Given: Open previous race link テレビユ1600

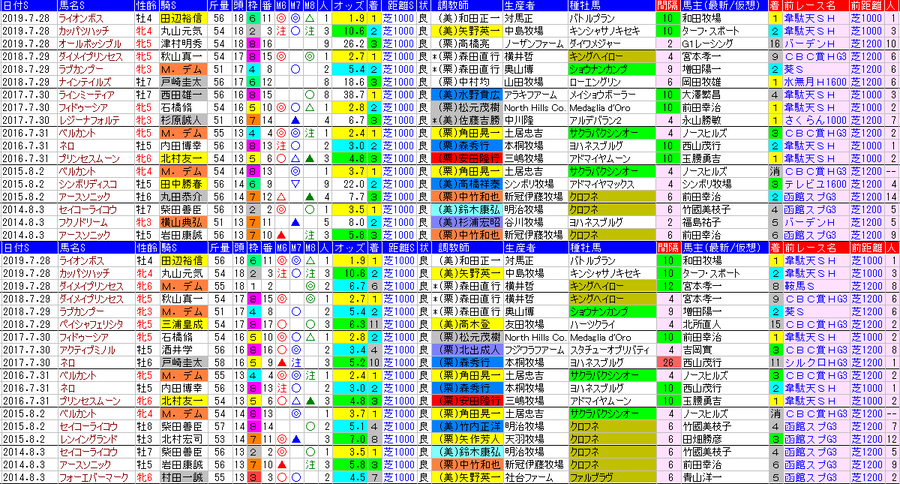Looking at the screenshot, I should (815, 184).
